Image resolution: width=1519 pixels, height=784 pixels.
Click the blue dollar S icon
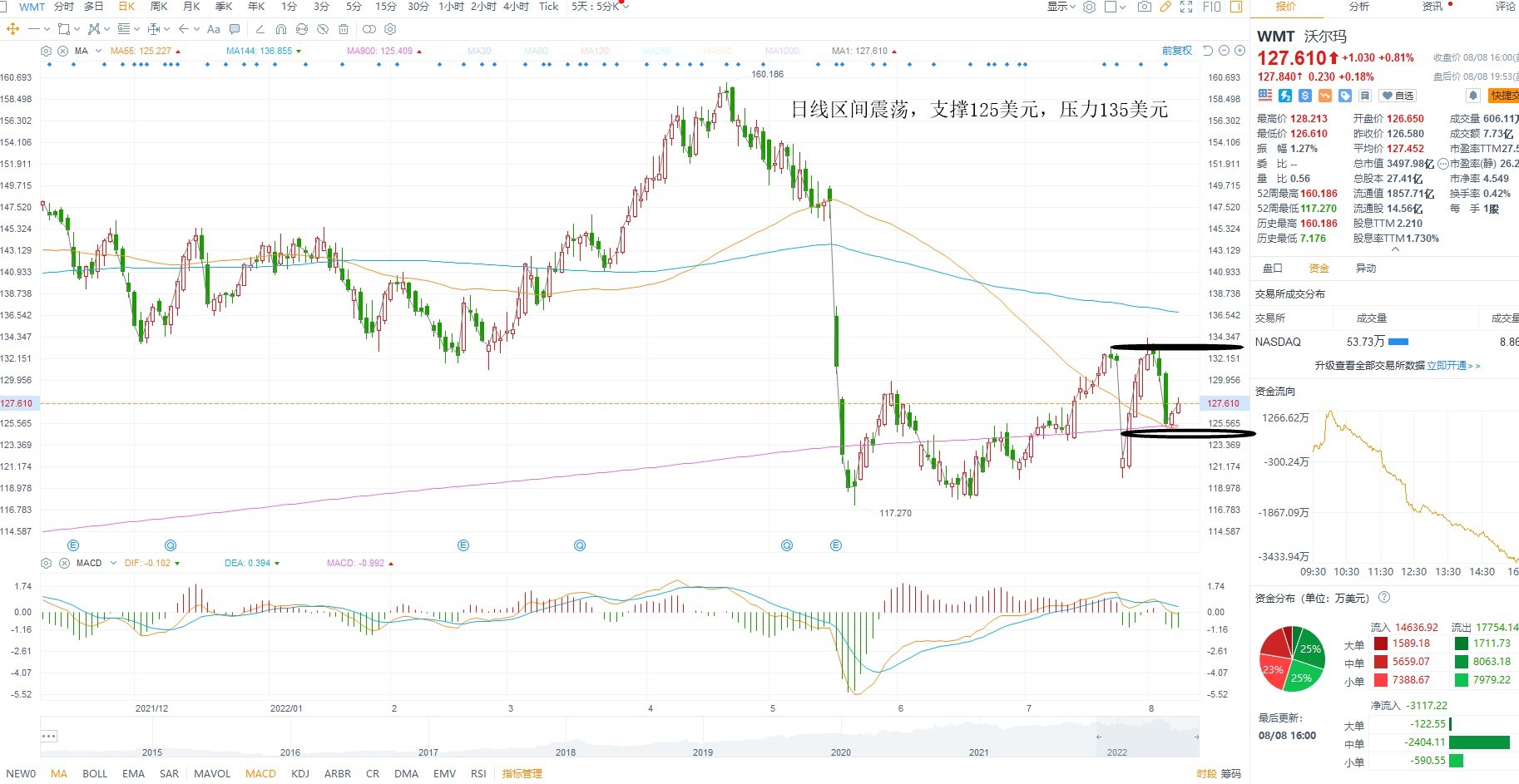tap(1305, 96)
